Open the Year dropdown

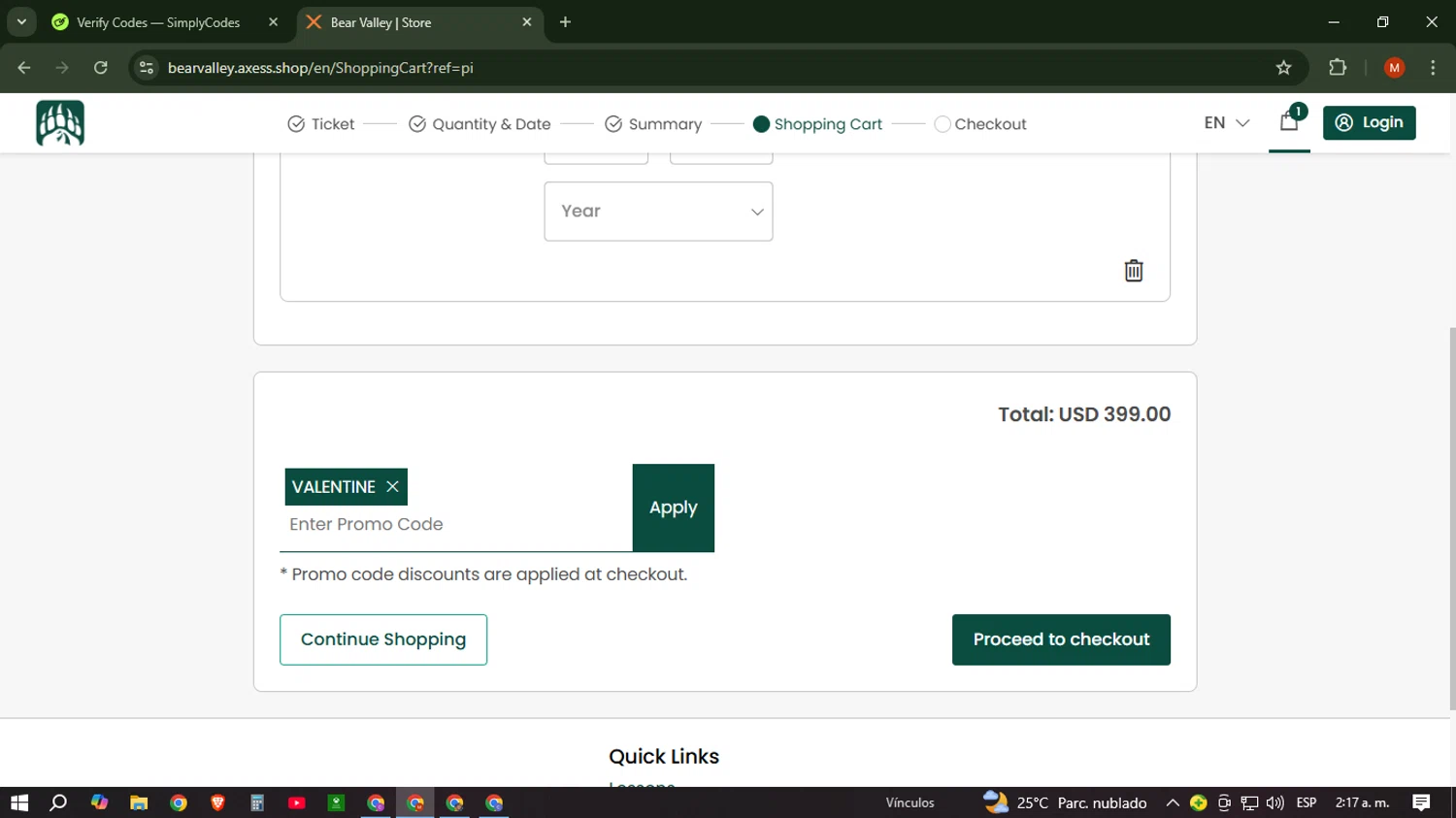(658, 212)
